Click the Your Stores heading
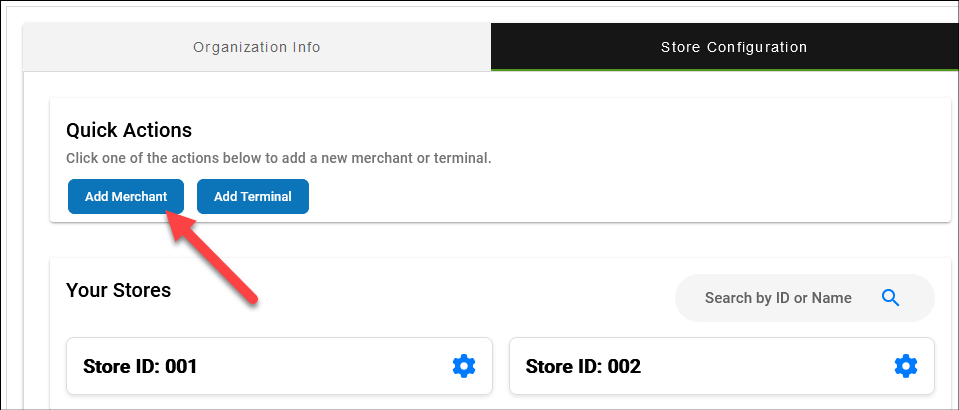 click(x=118, y=290)
